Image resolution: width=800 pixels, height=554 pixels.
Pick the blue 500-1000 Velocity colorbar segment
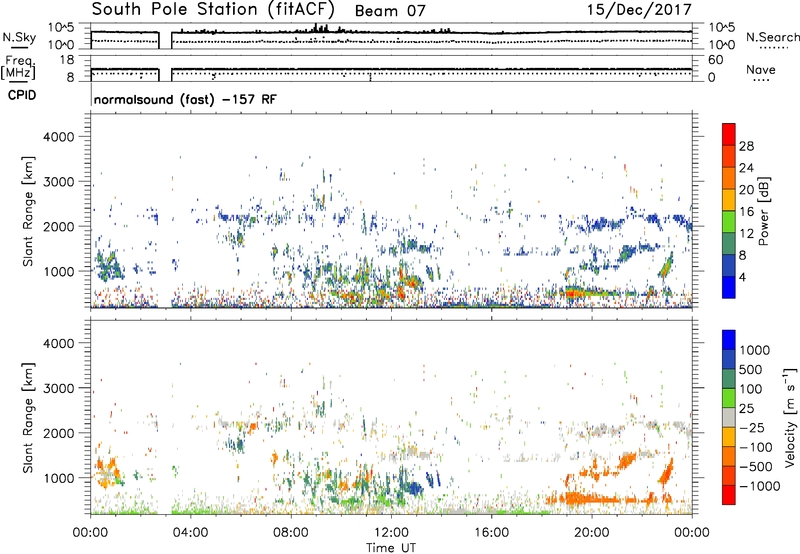(x=729, y=359)
